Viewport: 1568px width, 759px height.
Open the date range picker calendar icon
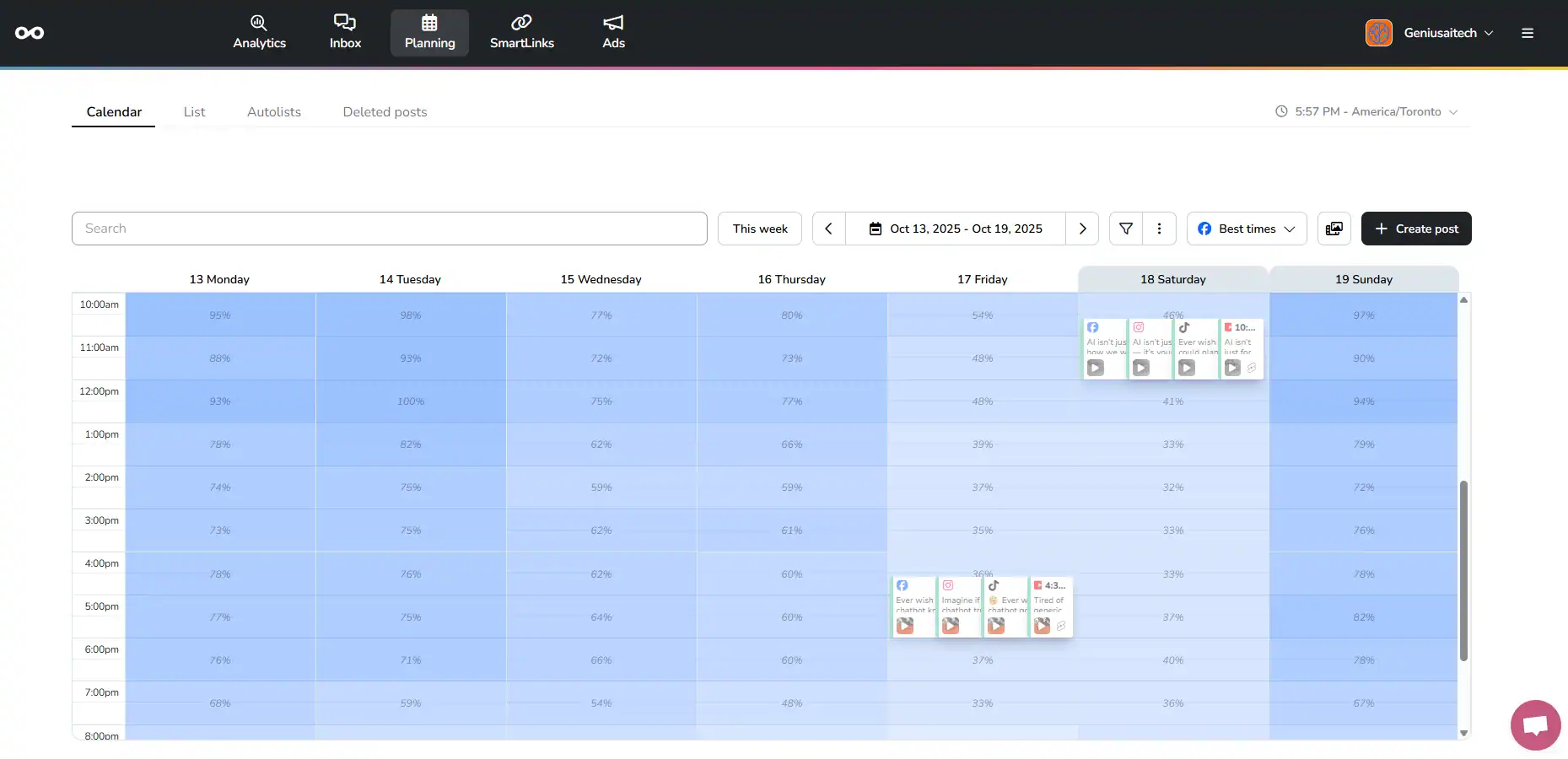[x=876, y=229]
